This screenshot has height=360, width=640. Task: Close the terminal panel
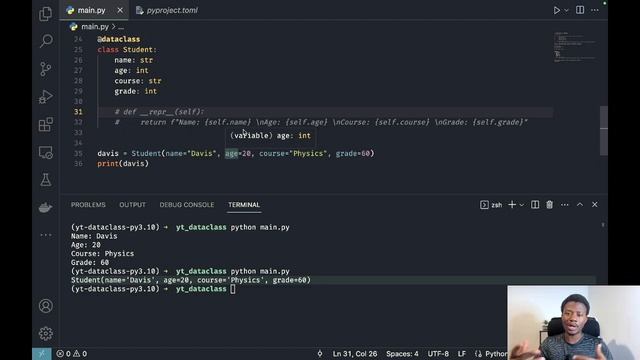pos(595,204)
